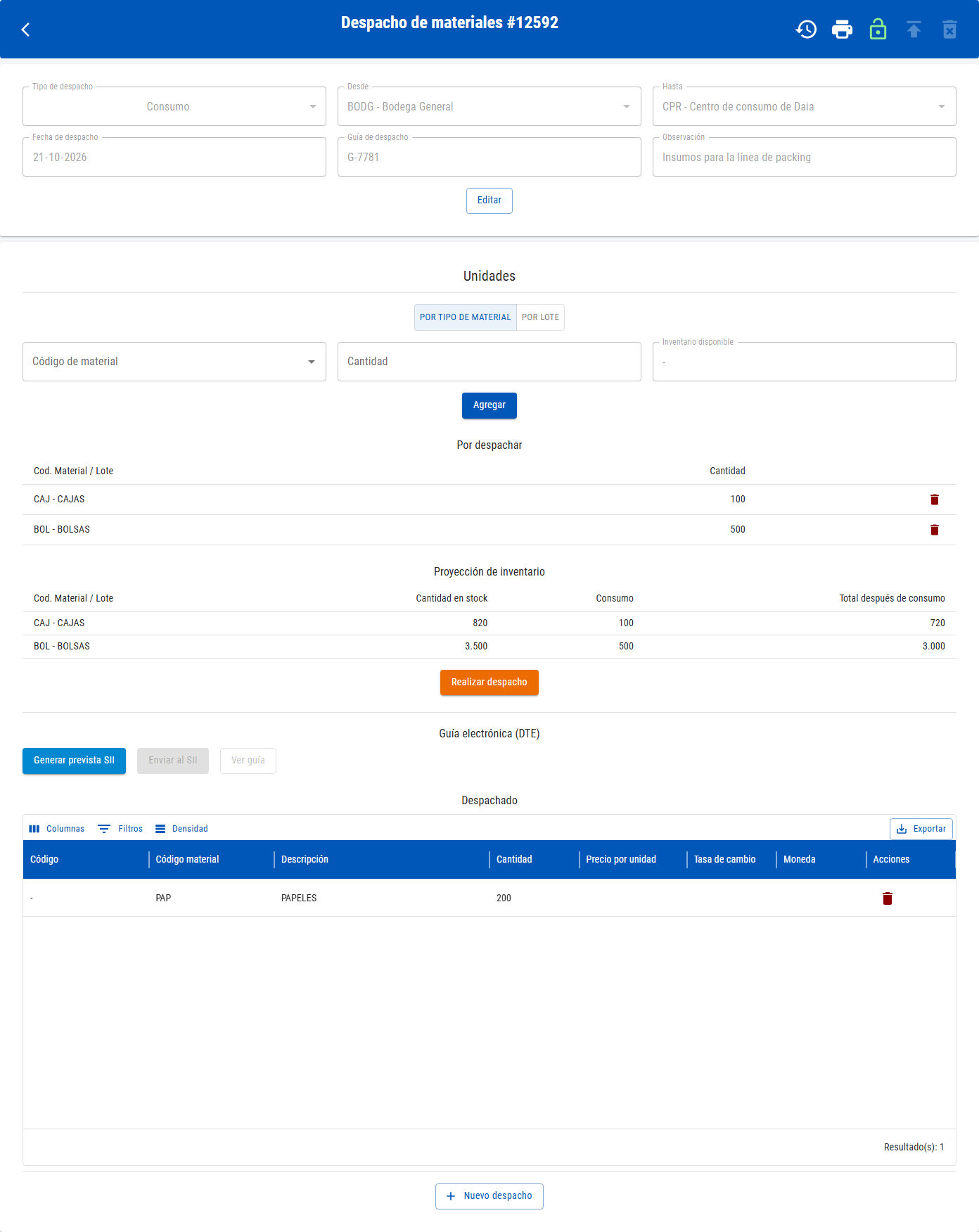Screen dimensions: 979x1232
Task: Expand the Código de material combo box
Action: 174,362
